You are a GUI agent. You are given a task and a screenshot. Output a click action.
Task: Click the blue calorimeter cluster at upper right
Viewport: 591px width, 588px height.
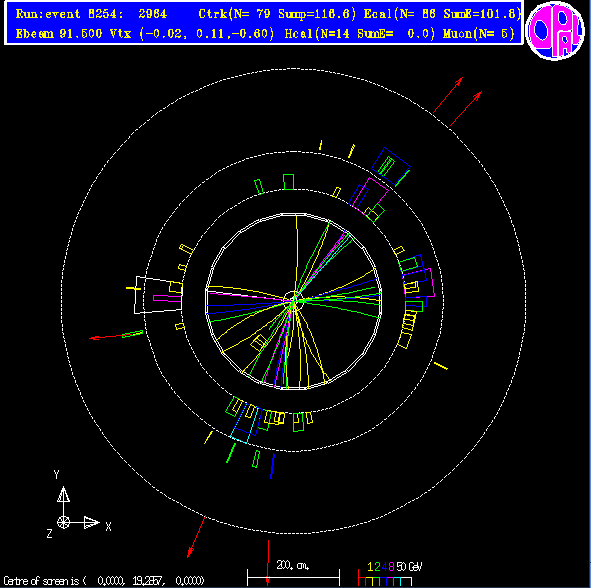click(x=391, y=166)
